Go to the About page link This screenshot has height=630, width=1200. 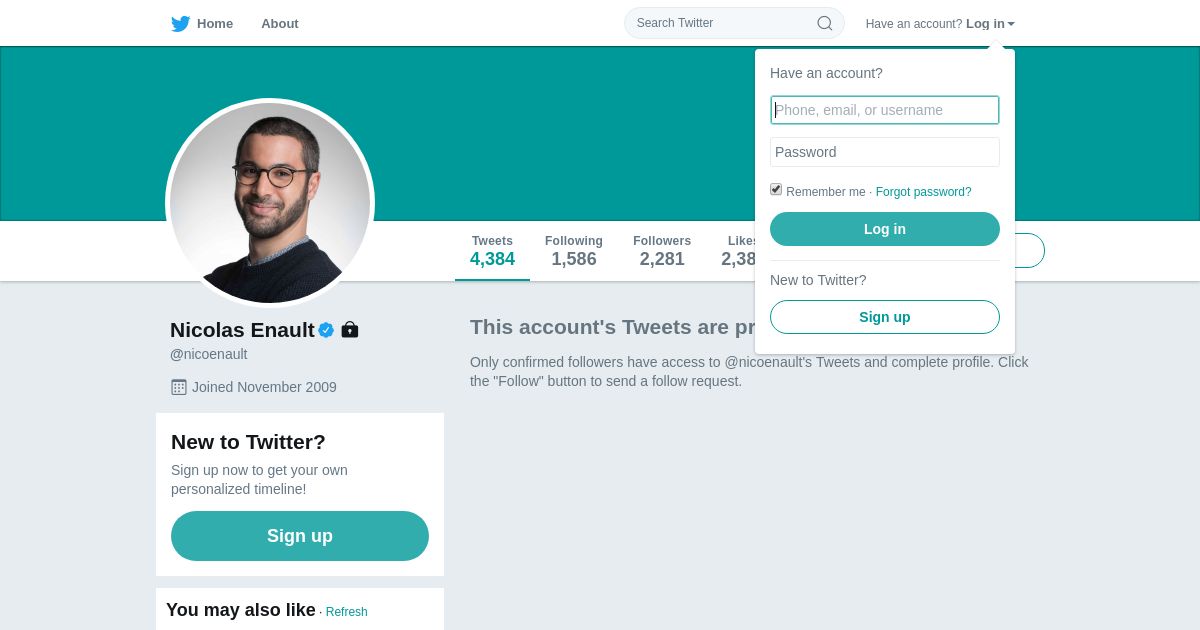point(280,24)
